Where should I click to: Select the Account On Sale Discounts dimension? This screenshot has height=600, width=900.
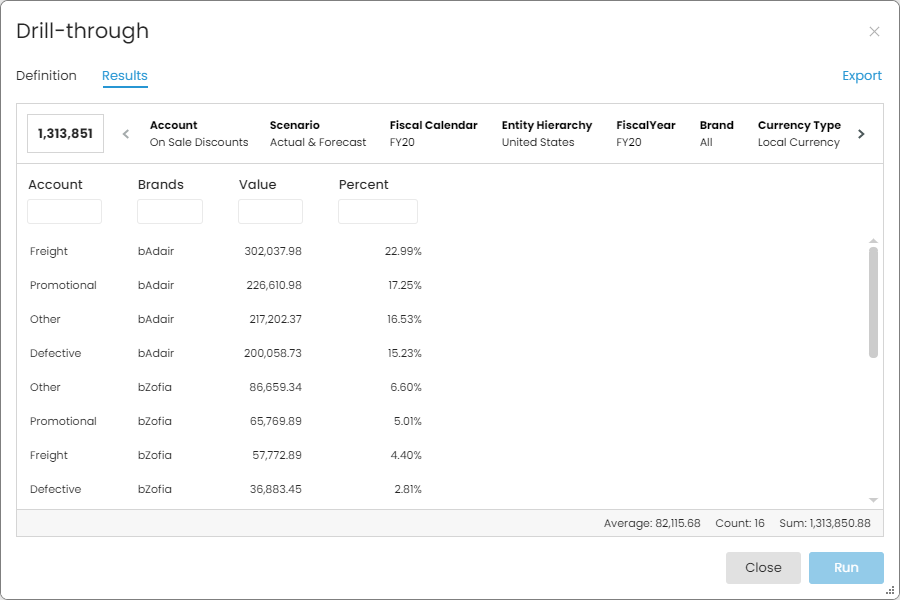pyautogui.click(x=199, y=134)
